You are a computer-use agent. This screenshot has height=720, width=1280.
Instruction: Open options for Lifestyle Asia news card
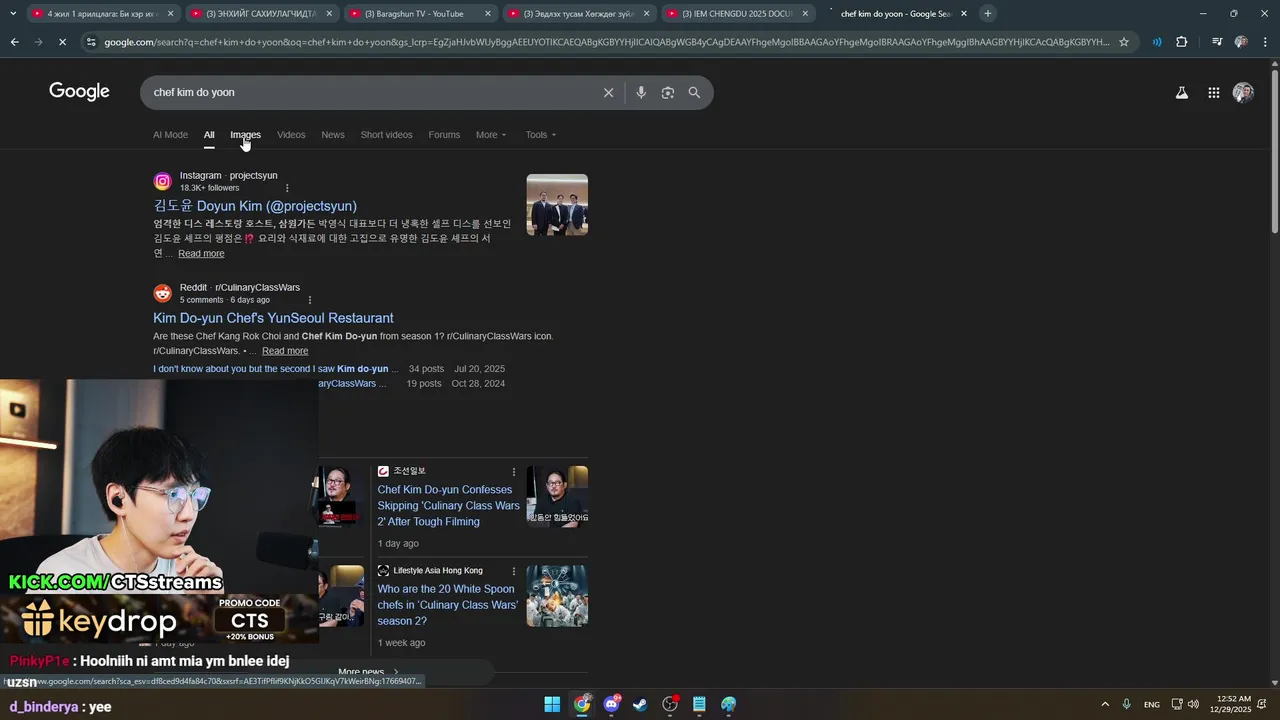click(x=514, y=571)
